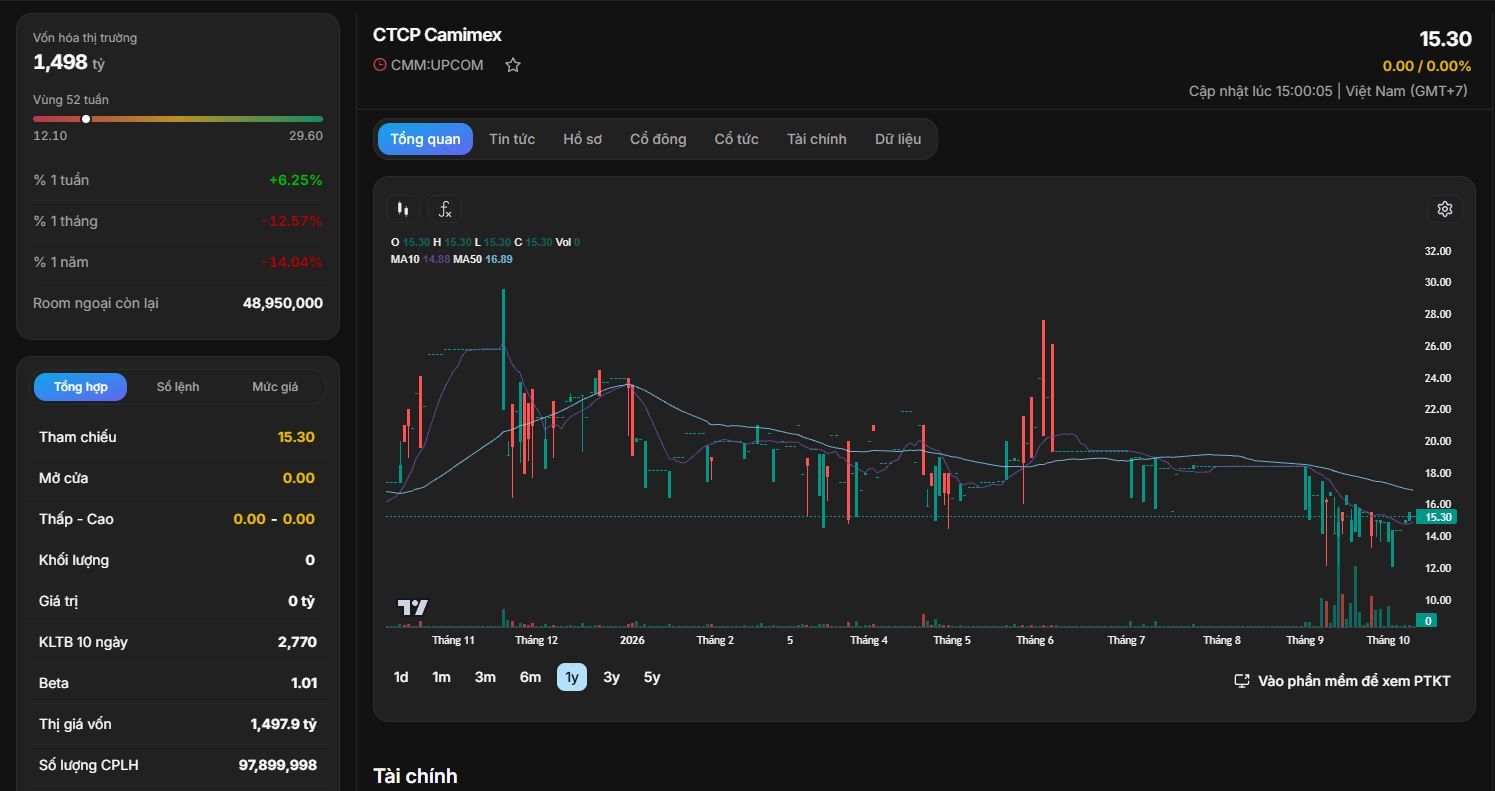This screenshot has height=791, width=1495.
Task: Set chart range to 6m
Action: [530, 677]
